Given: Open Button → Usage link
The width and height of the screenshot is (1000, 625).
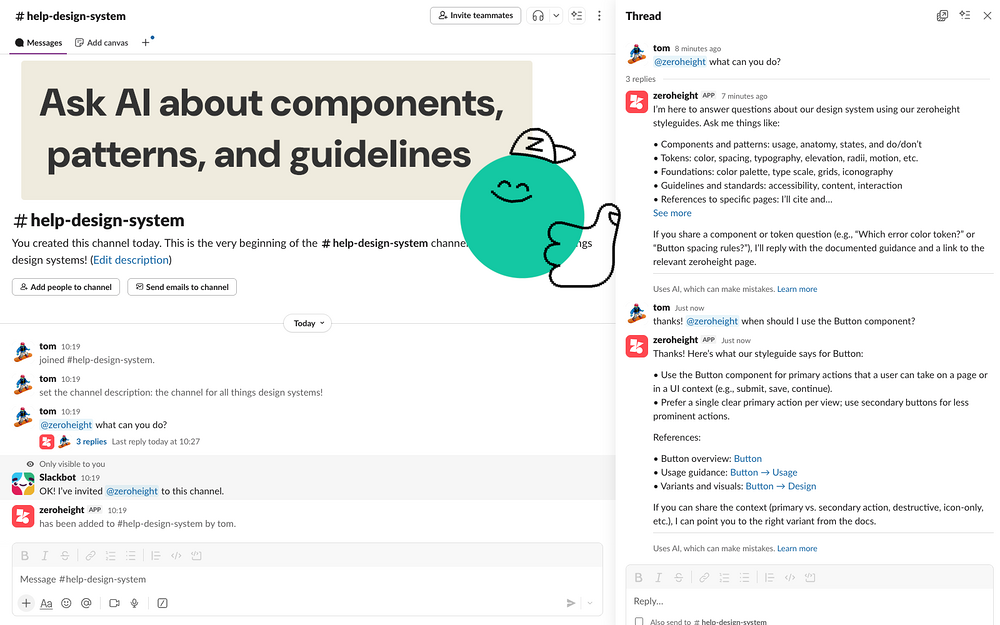Looking at the screenshot, I should click(x=763, y=473).
